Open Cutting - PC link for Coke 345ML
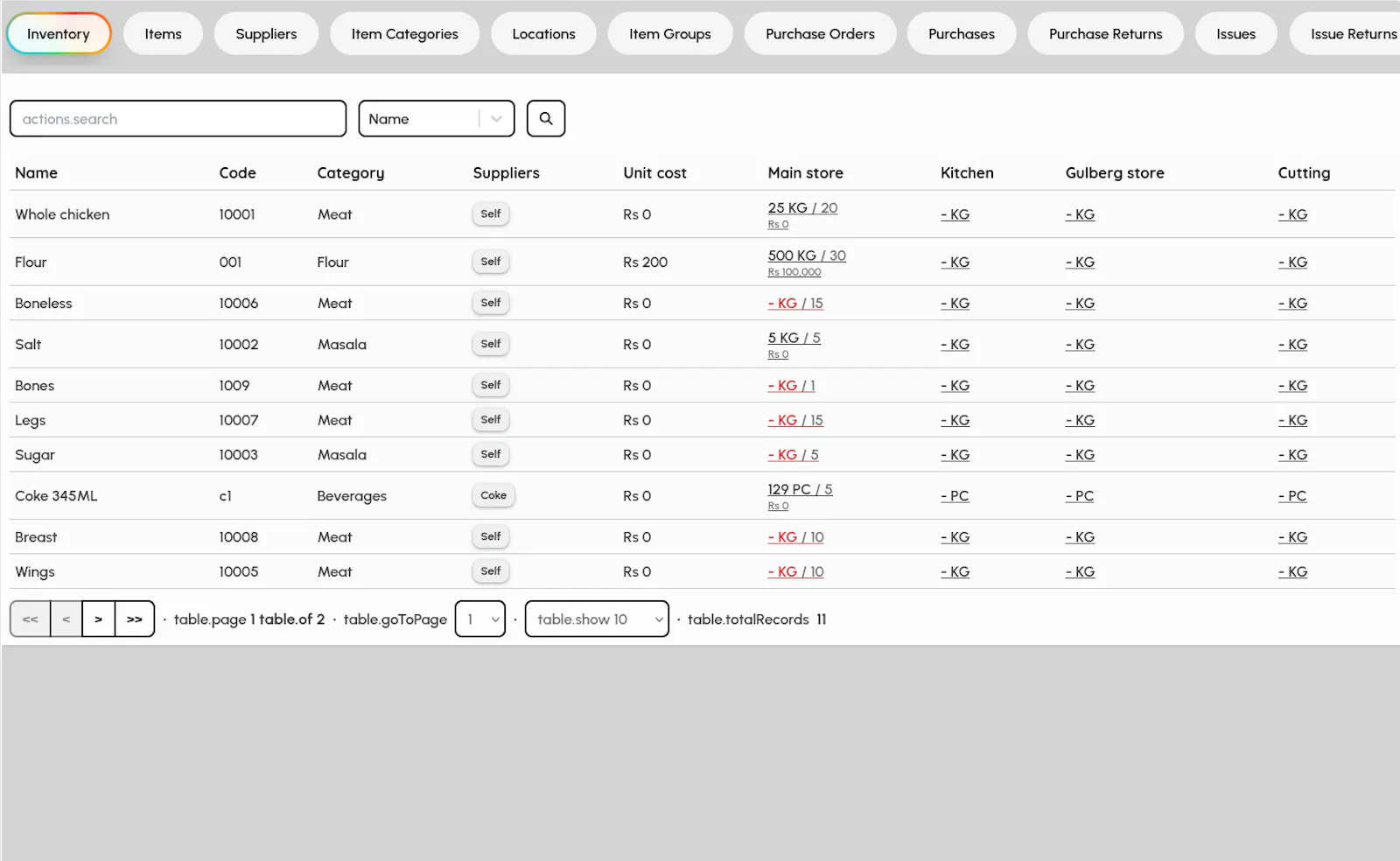 [x=1292, y=496]
